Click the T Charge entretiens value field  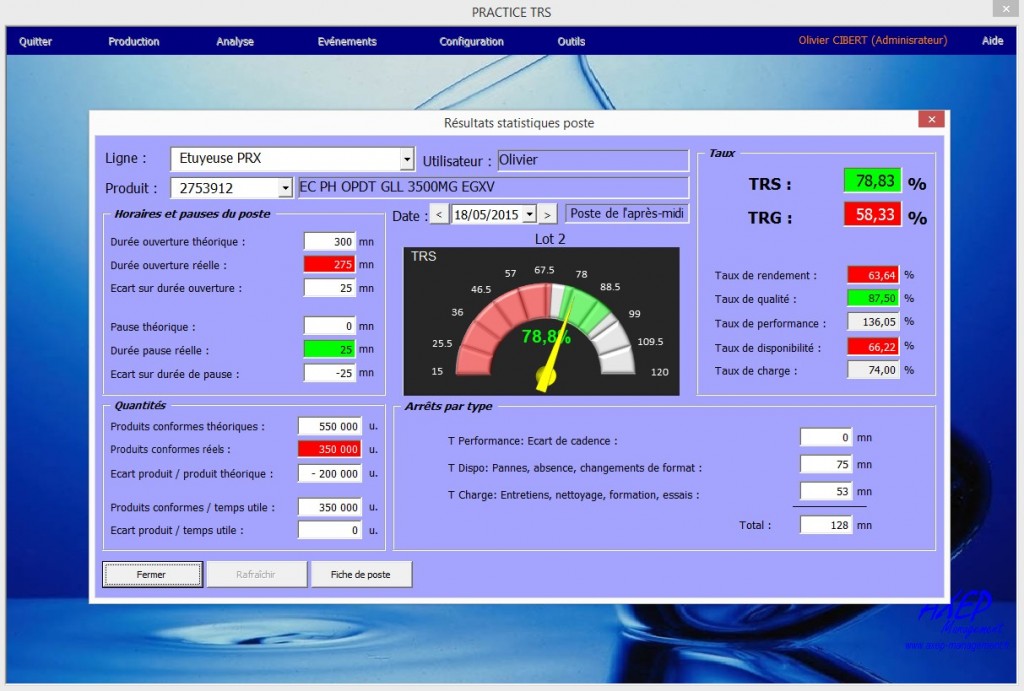click(826, 491)
